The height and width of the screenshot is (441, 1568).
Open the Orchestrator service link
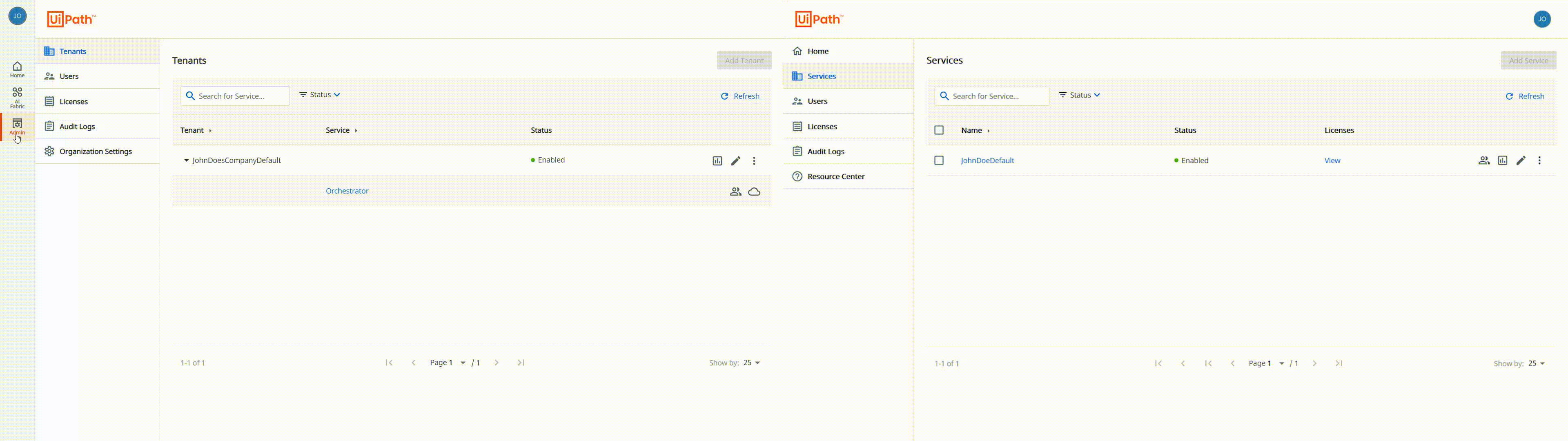[x=347, y=191]
